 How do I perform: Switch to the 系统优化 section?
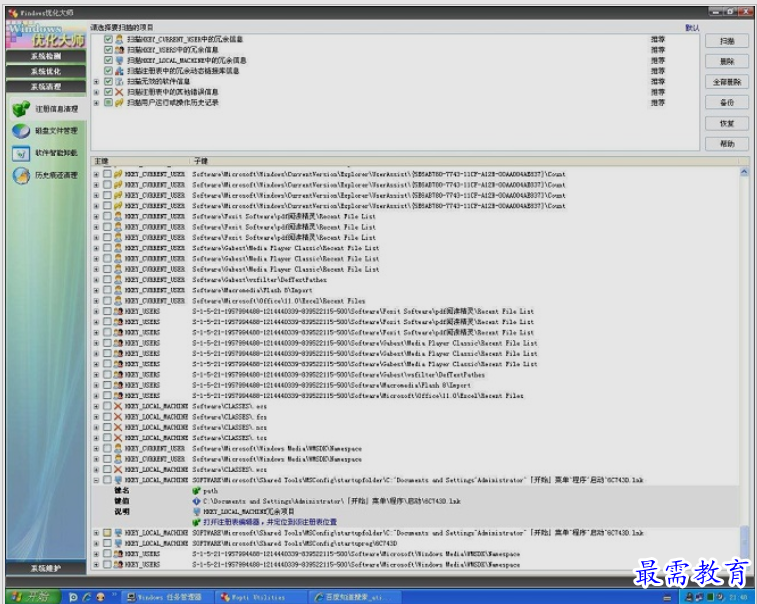point(46,71)
